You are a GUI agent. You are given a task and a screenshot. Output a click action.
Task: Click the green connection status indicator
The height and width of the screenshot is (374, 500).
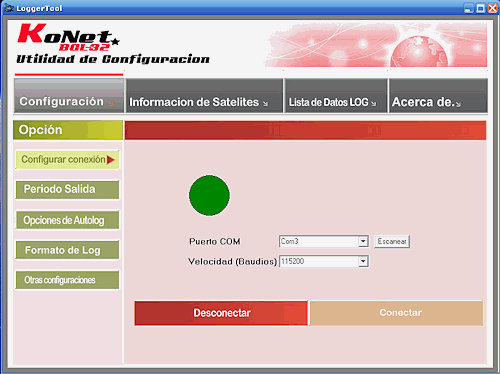tap(209, 195)
